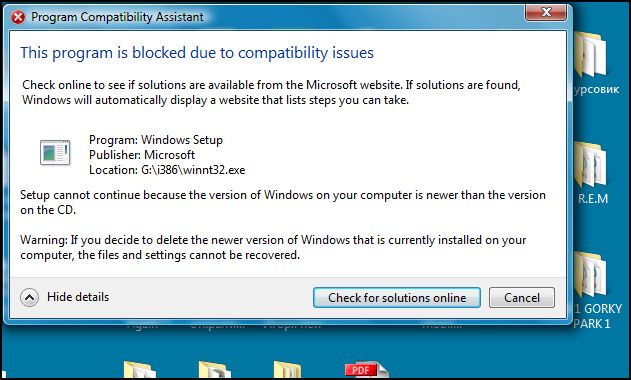This screenshot has width=631, height=380.
Task: Open the R.E.M desktop folder icon
Action: 590,165
